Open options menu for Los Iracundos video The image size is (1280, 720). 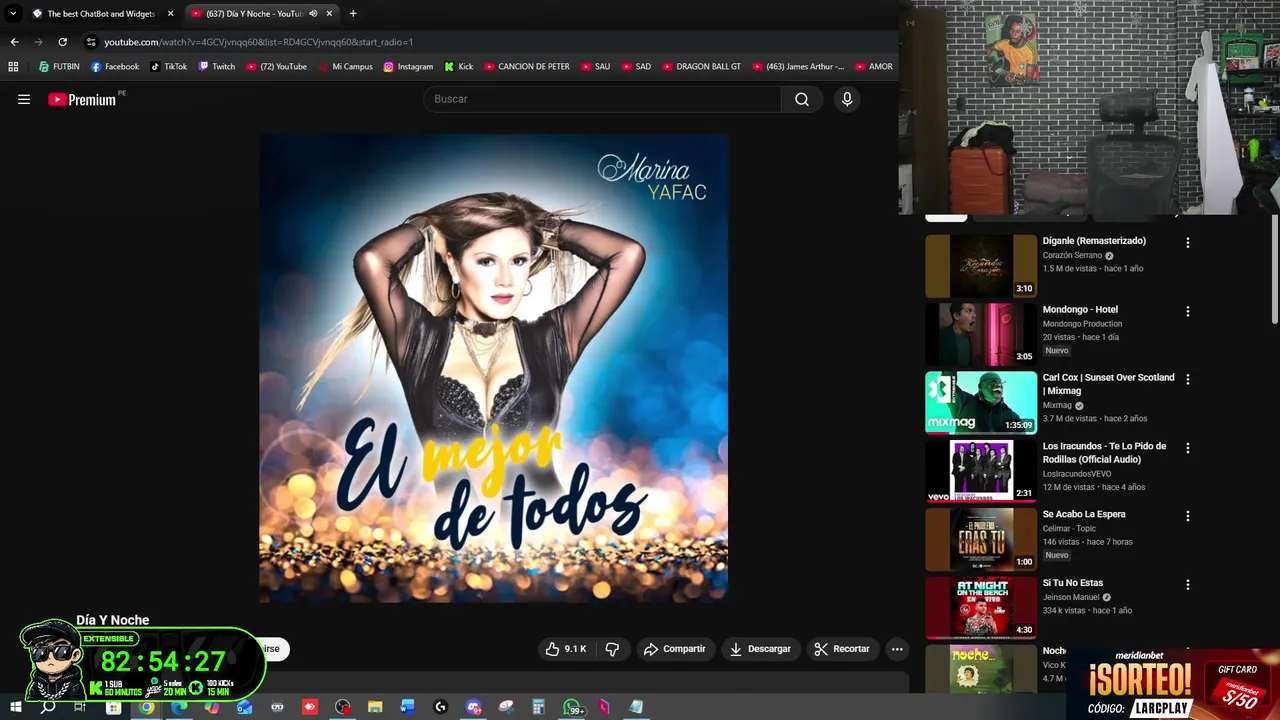point(1188,449)
